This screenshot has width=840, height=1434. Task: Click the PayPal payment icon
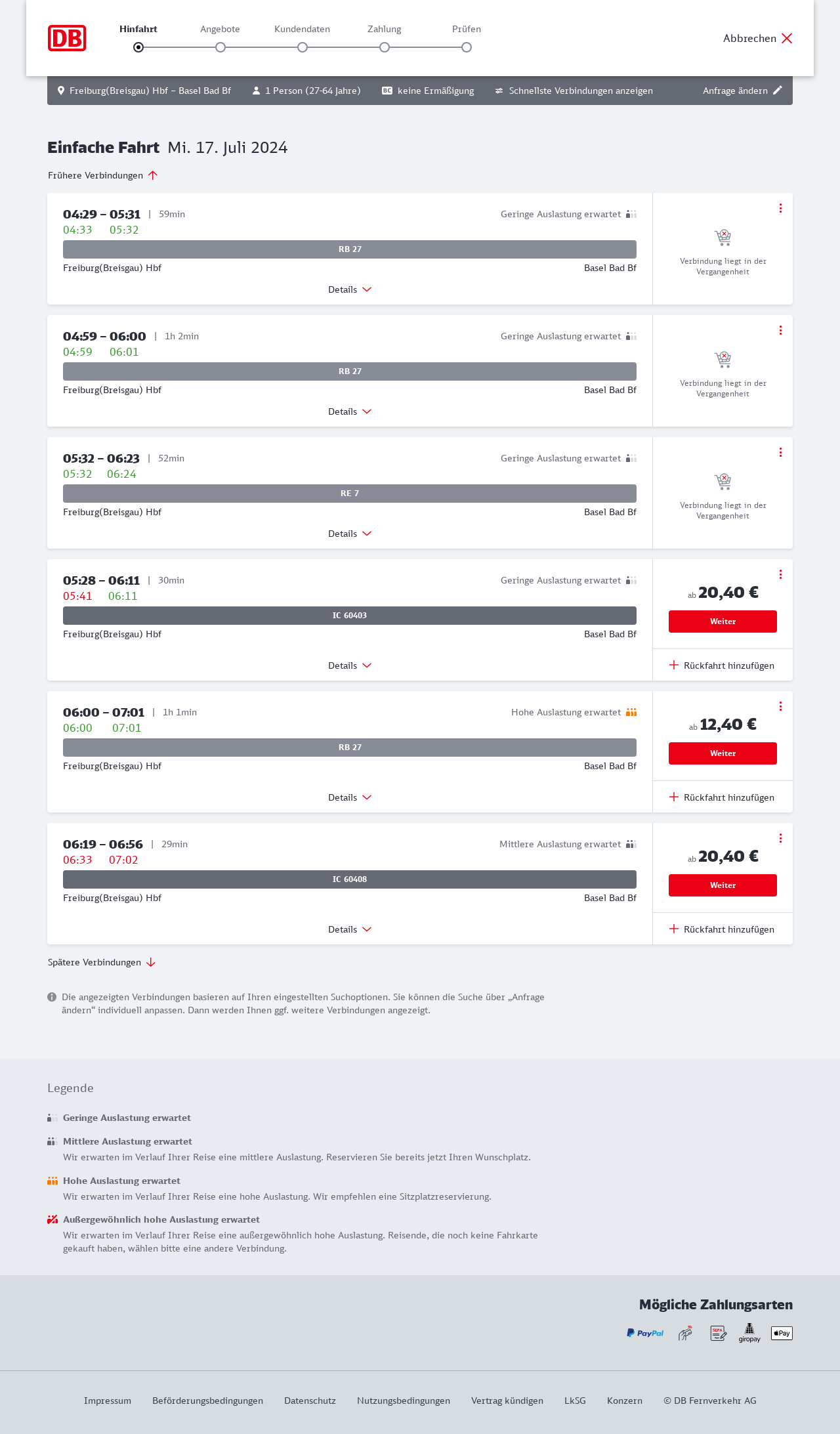pyautogui.click(x=644, y=1333)
